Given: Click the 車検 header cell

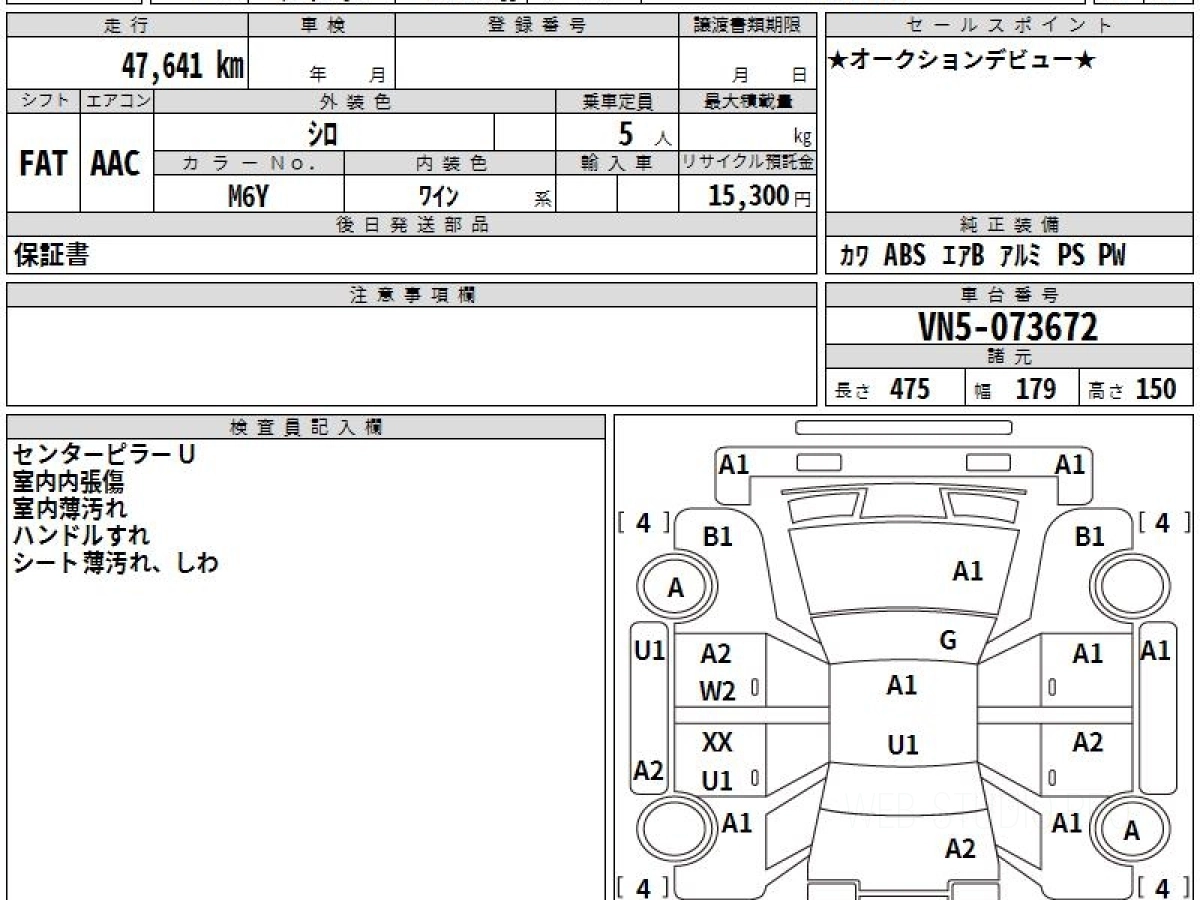Looking at the screenshot, I should coord(322,26).
